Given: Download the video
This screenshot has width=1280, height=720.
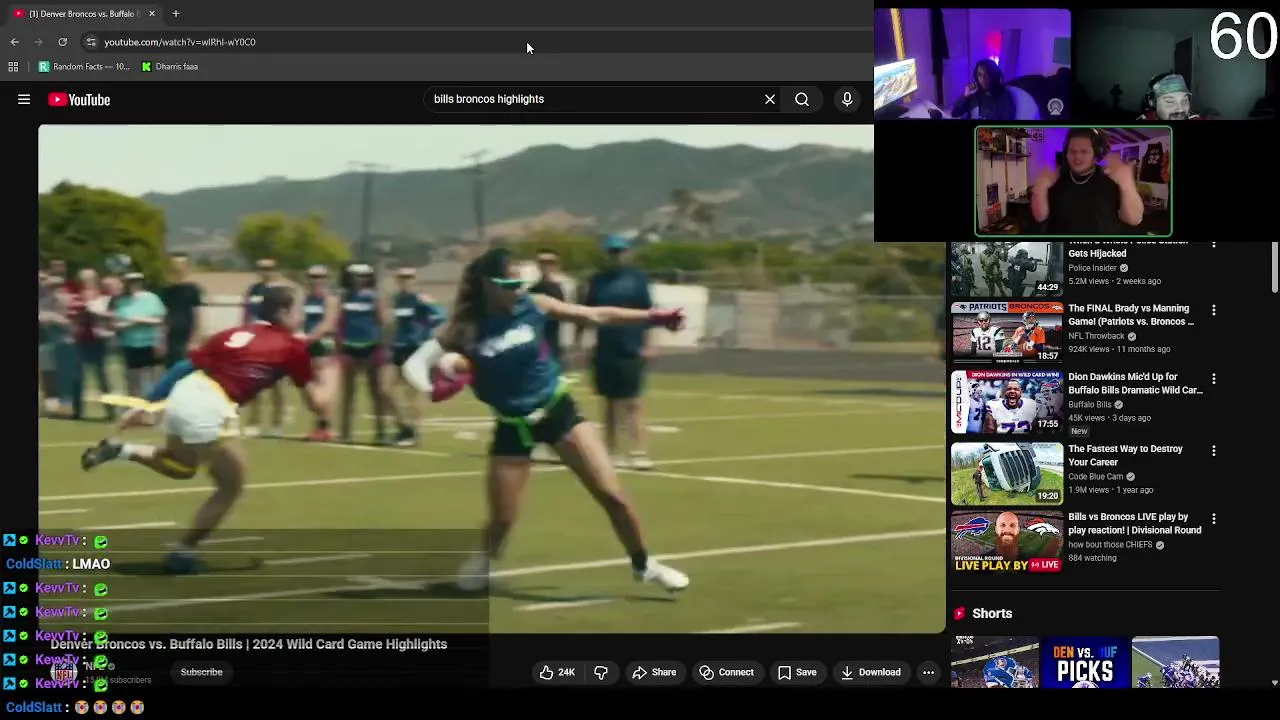Looking at the screenshot, I should coord(871,672).
